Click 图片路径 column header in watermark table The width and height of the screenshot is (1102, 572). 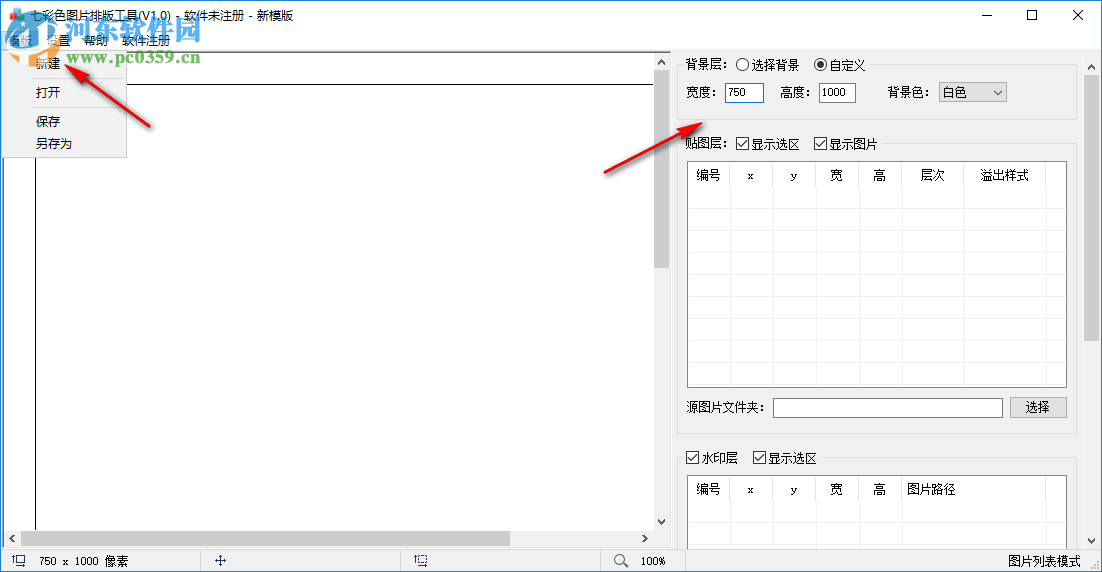coord(973,489)
